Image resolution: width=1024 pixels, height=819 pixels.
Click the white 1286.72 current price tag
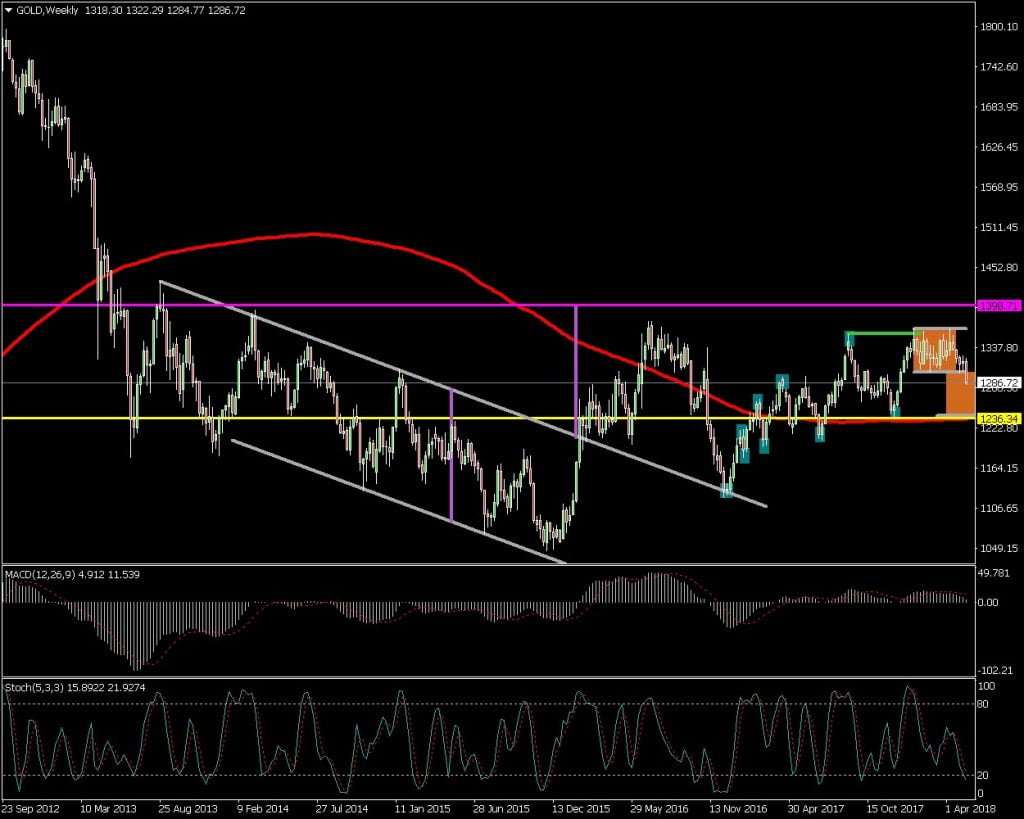(x=996, y=382)
